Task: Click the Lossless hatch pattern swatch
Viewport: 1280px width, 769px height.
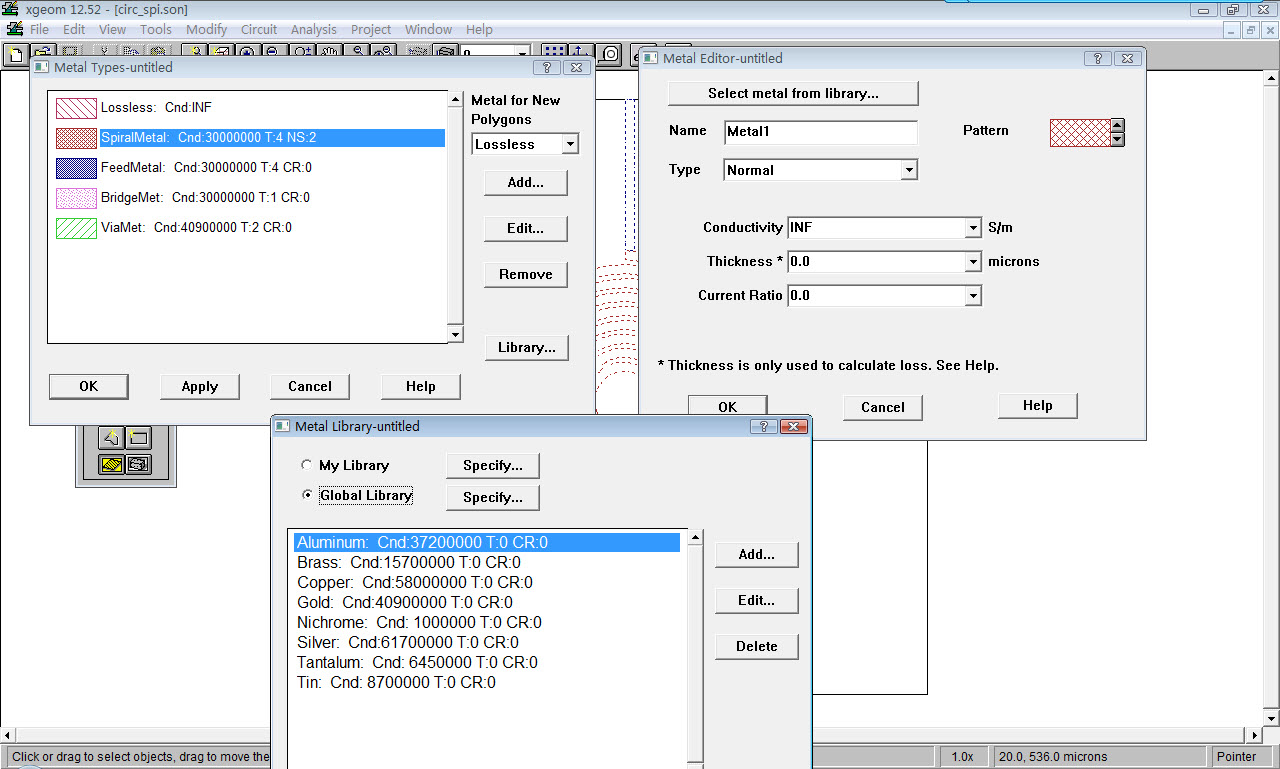Action: (x=76, y=108)
